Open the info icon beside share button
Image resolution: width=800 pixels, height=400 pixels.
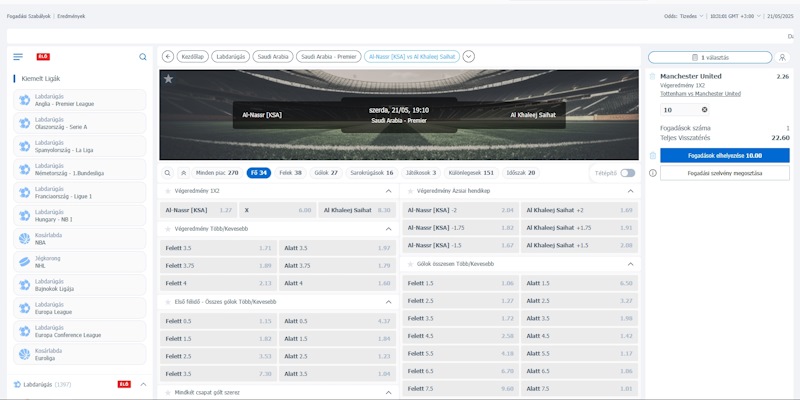653,173
